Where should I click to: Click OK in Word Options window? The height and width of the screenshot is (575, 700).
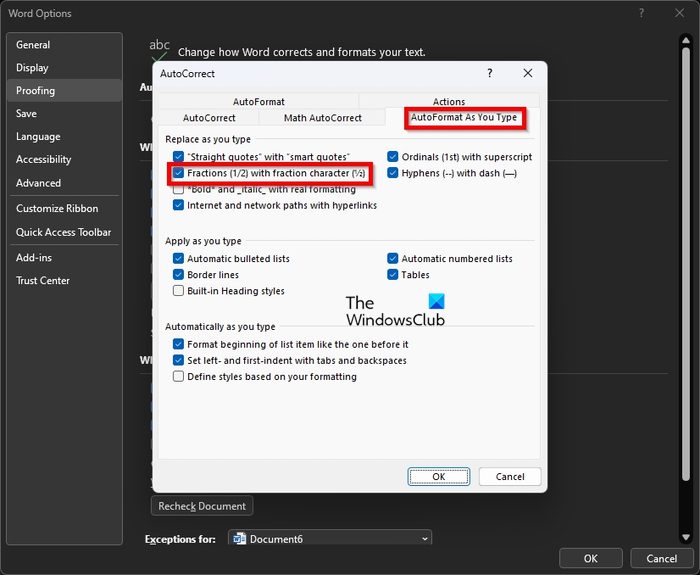click(591, 558)
